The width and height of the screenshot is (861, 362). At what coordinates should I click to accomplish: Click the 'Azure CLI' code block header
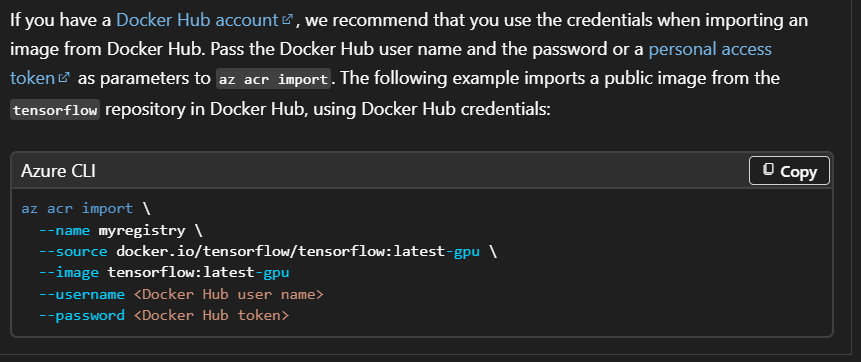tap(58, 171)
